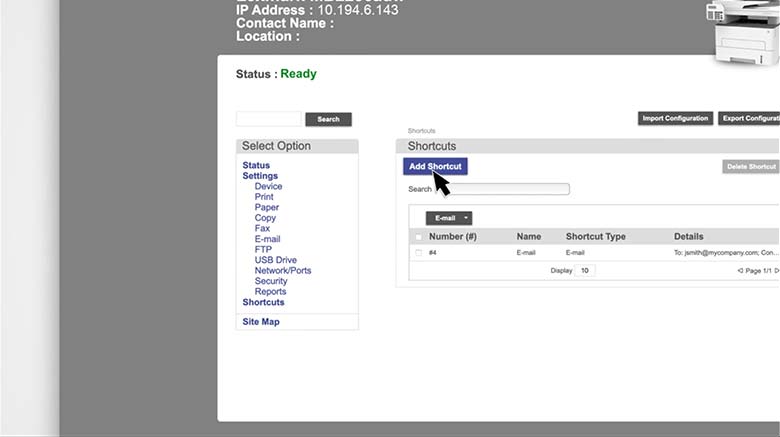Open the Settings section link
This screenshot has height=437, width=780.
[x=260, y=176]
